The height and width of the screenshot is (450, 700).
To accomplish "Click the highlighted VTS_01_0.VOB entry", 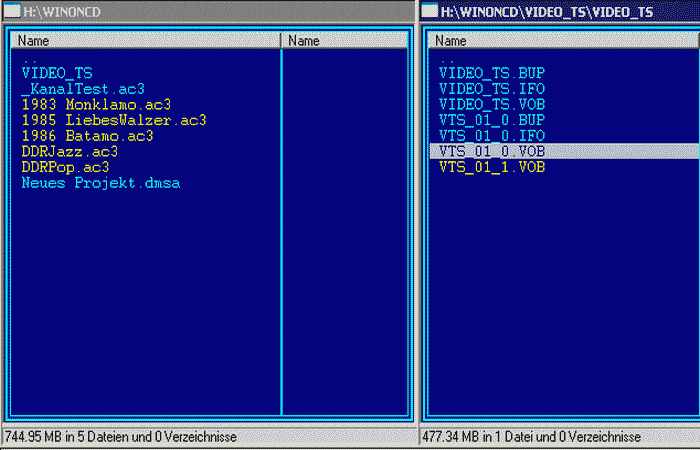I will [492, 151].
